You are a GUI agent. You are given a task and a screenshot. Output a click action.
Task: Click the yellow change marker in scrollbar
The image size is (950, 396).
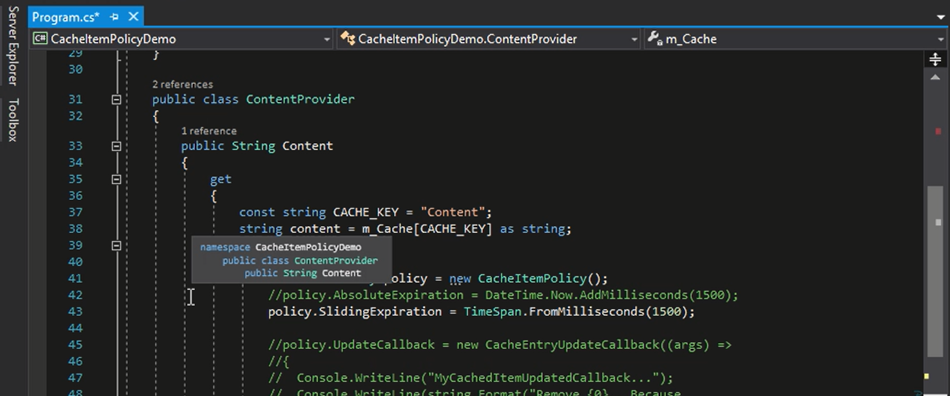click(x=926, y=376)
